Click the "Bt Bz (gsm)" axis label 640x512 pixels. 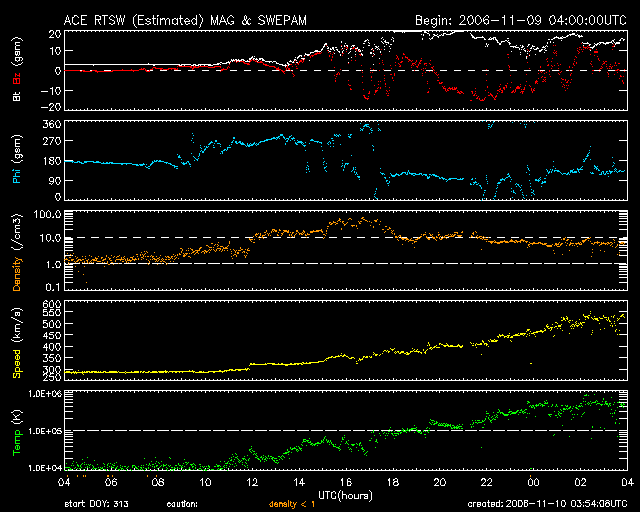17,69
